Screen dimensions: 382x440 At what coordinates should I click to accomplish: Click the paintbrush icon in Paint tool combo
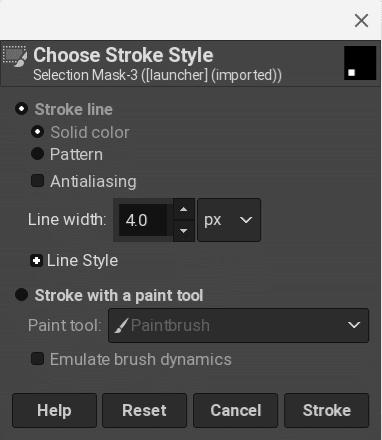click(122, 326)
